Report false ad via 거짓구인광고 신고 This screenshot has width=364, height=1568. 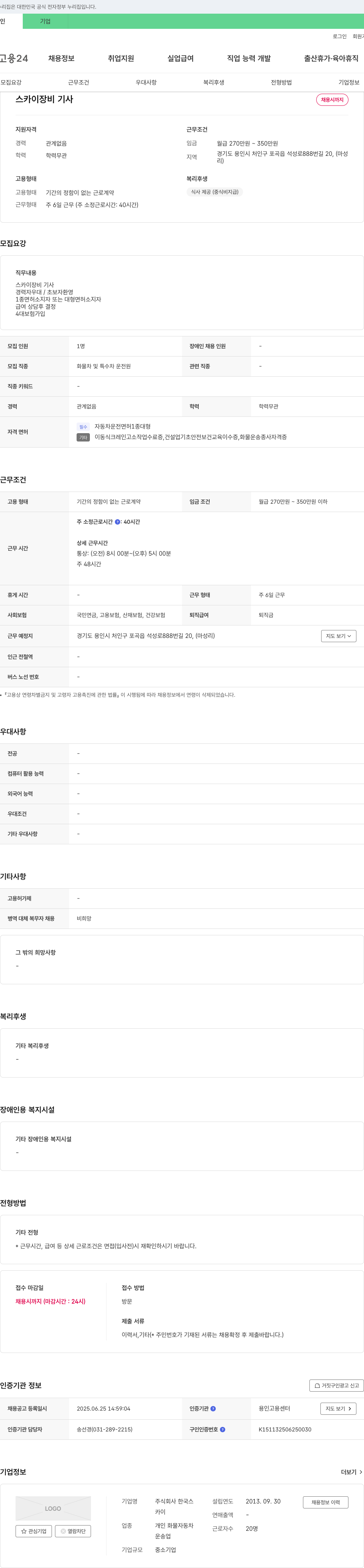[337, 1386]
